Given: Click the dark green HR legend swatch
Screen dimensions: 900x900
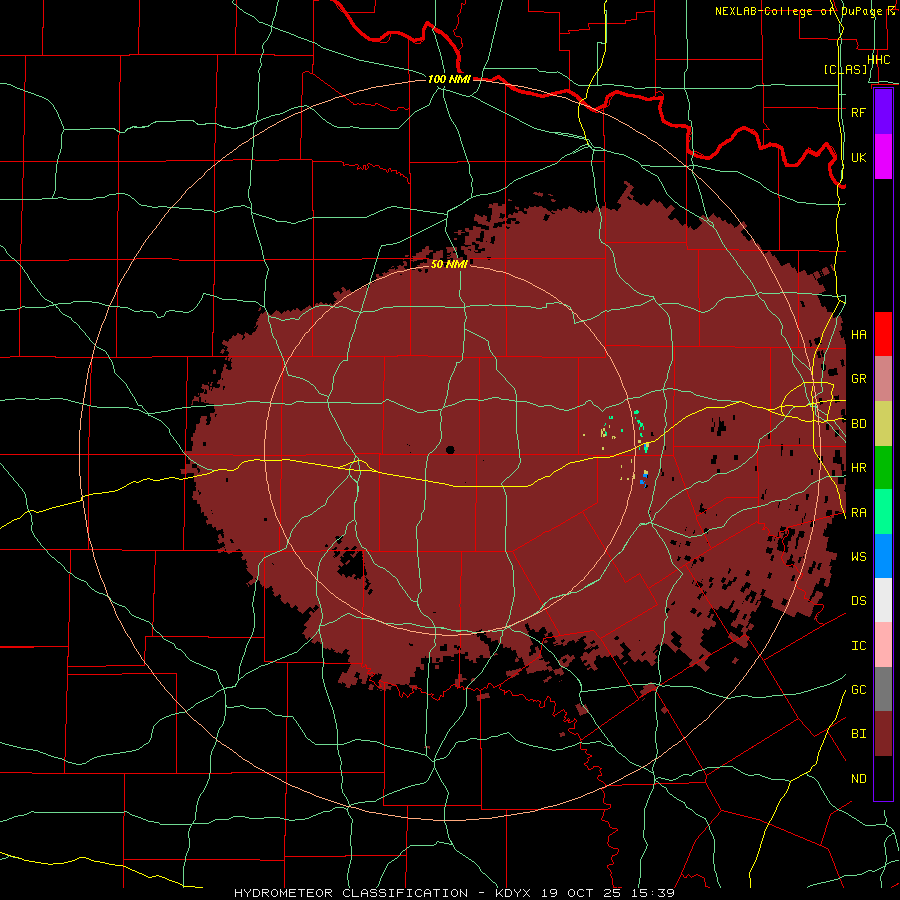Looking at the screenshot, I should pos(883,467).
